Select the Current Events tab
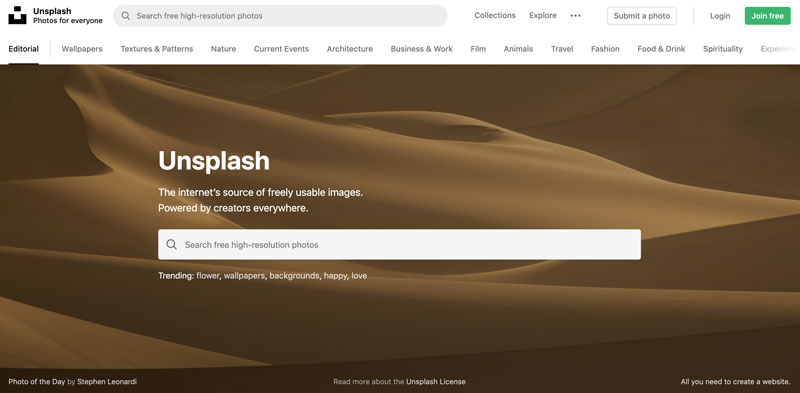The width and height of the screenshot is (800, 393). 281,49
